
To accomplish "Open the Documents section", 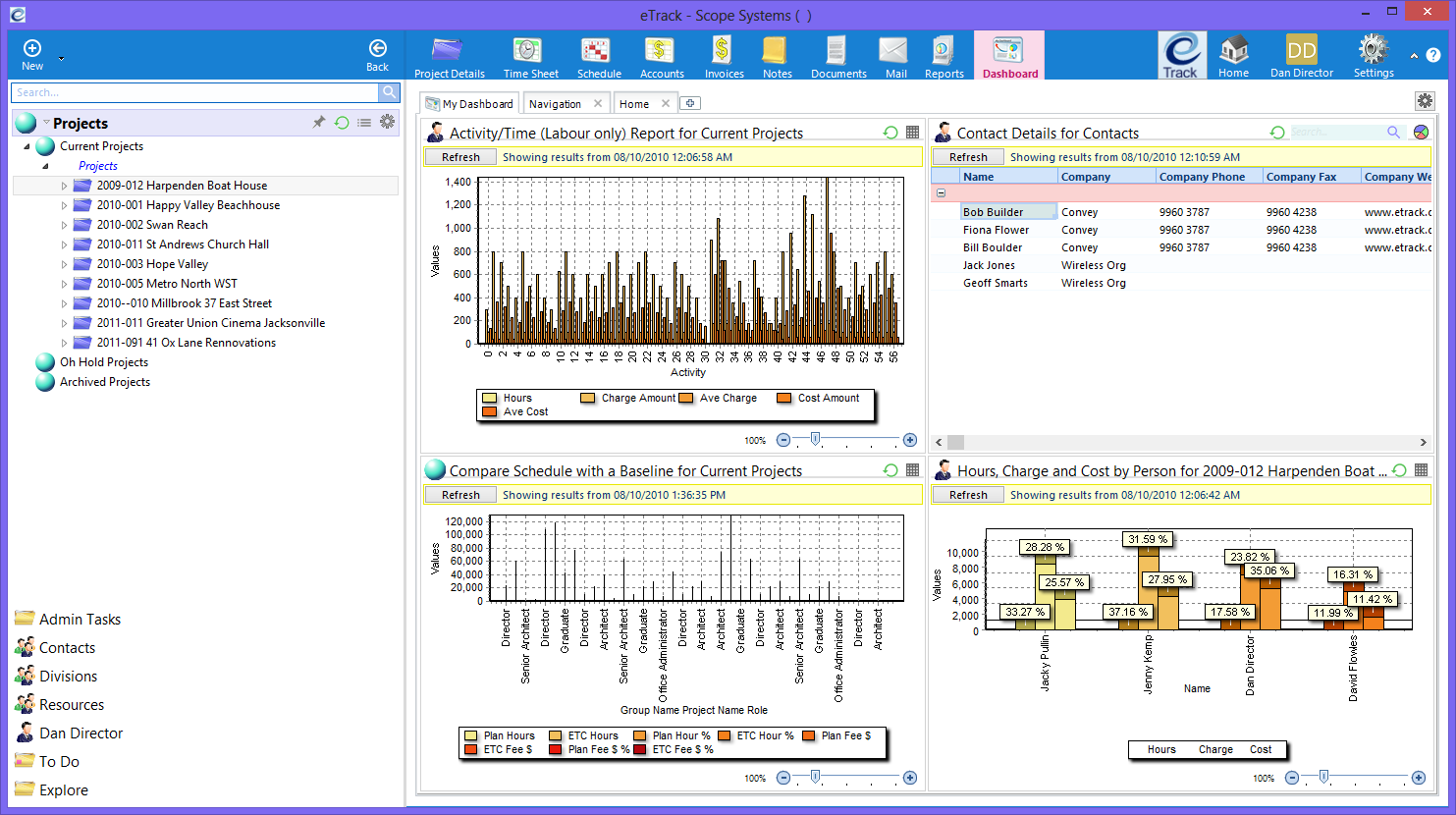I will click(837, 54).
